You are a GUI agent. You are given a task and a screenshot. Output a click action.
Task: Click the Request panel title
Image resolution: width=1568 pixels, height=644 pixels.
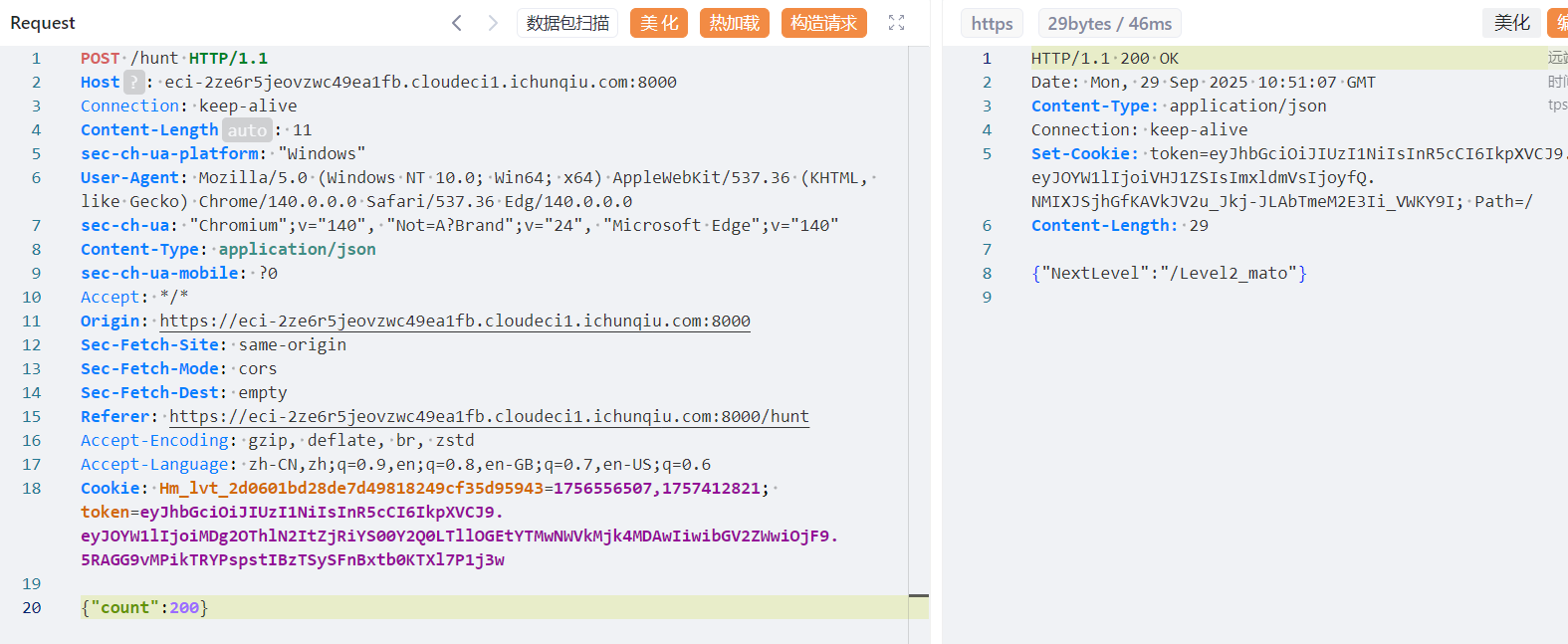[x=43, y=23]
